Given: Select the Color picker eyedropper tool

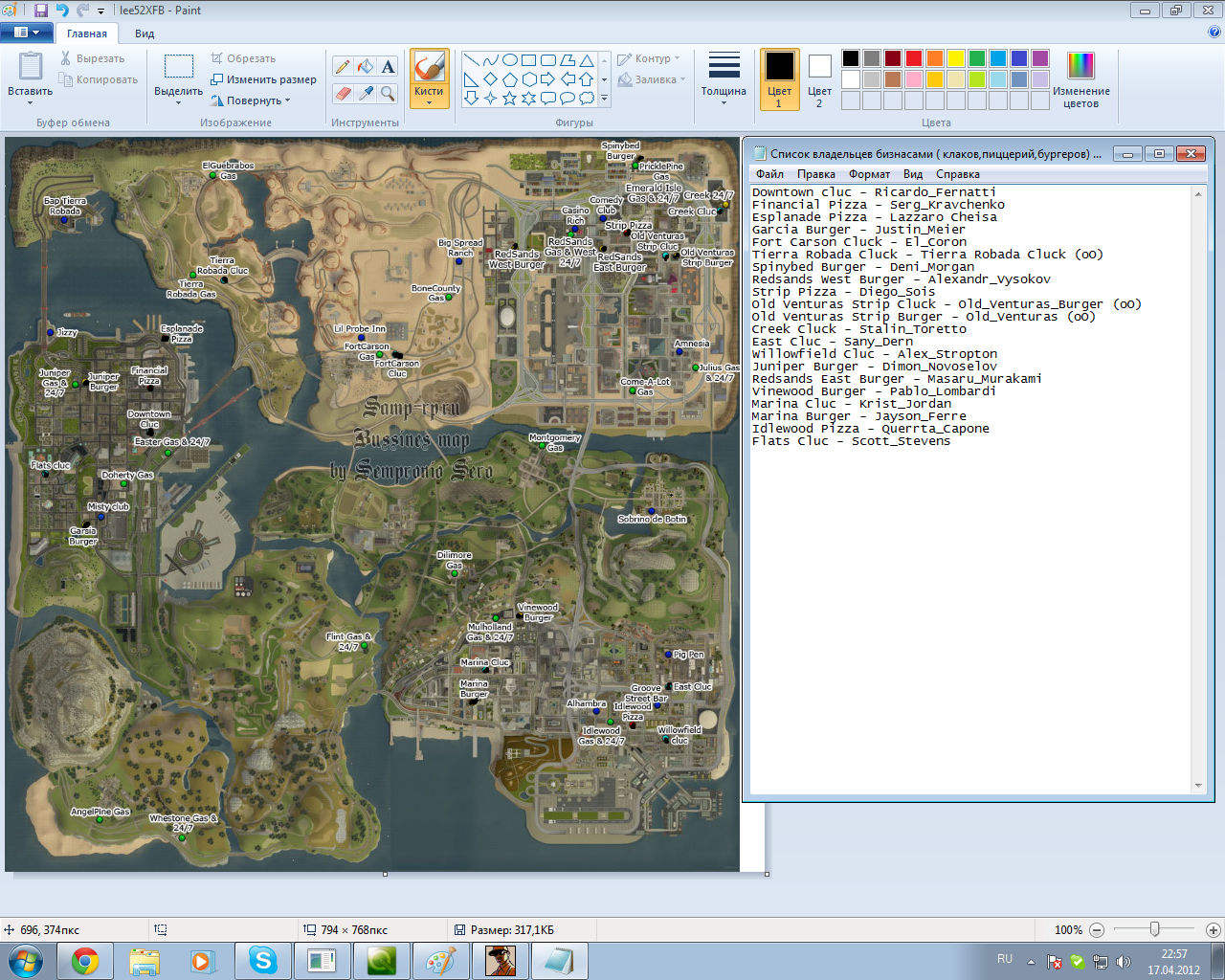Looking at the screenshot, I should click(x=365, y=93).
